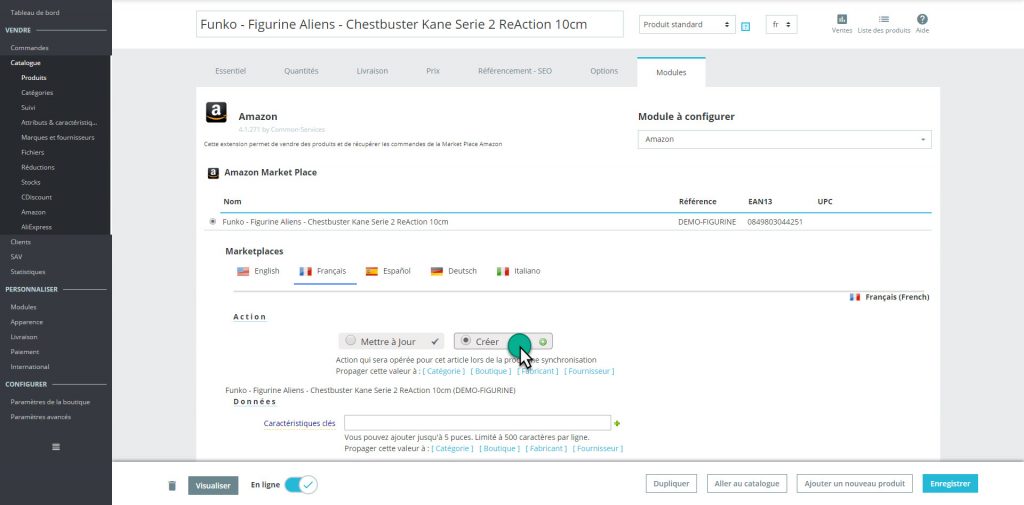This screenshot has width=1024, height=505.
Task: Click the German flag icon
Action: [x=437, y=271]
